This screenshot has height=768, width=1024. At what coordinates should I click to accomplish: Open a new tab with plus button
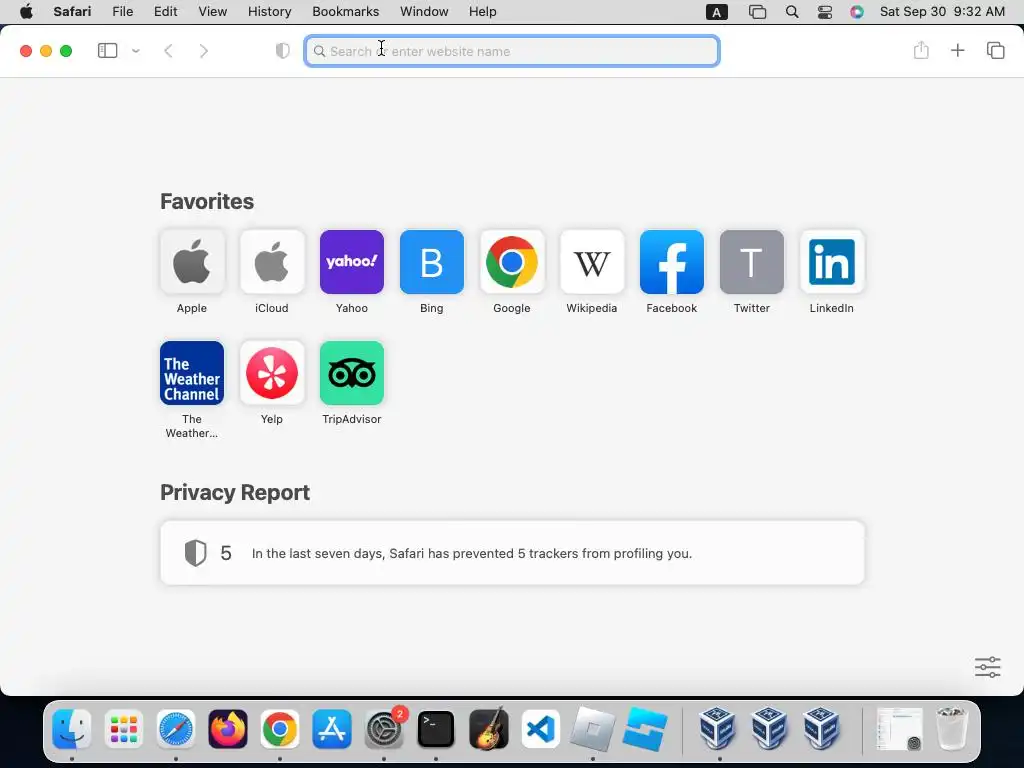click(x=957, y=50)
